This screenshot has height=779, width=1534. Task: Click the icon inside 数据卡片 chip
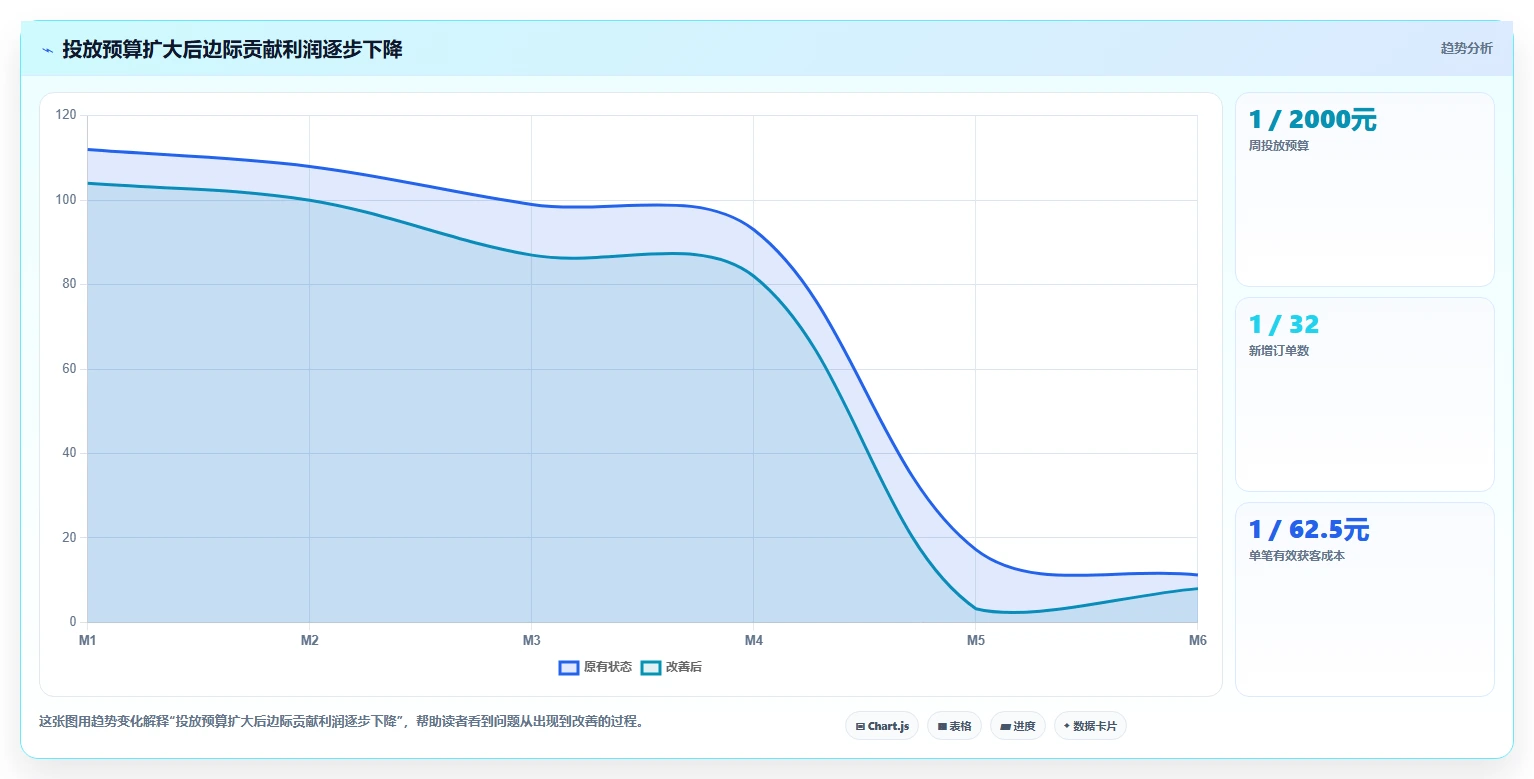pyautogui.click(x=1067, y=726)
